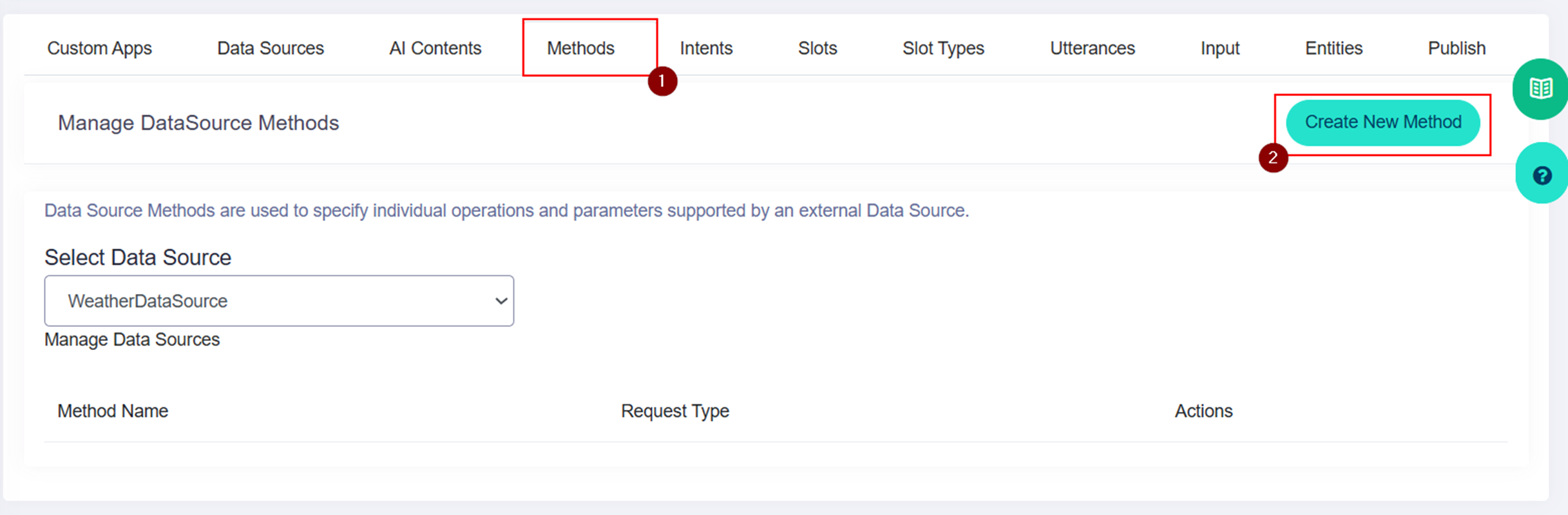Open the Utterances tab
The image size is (1568, 515).
(1092, 48)
